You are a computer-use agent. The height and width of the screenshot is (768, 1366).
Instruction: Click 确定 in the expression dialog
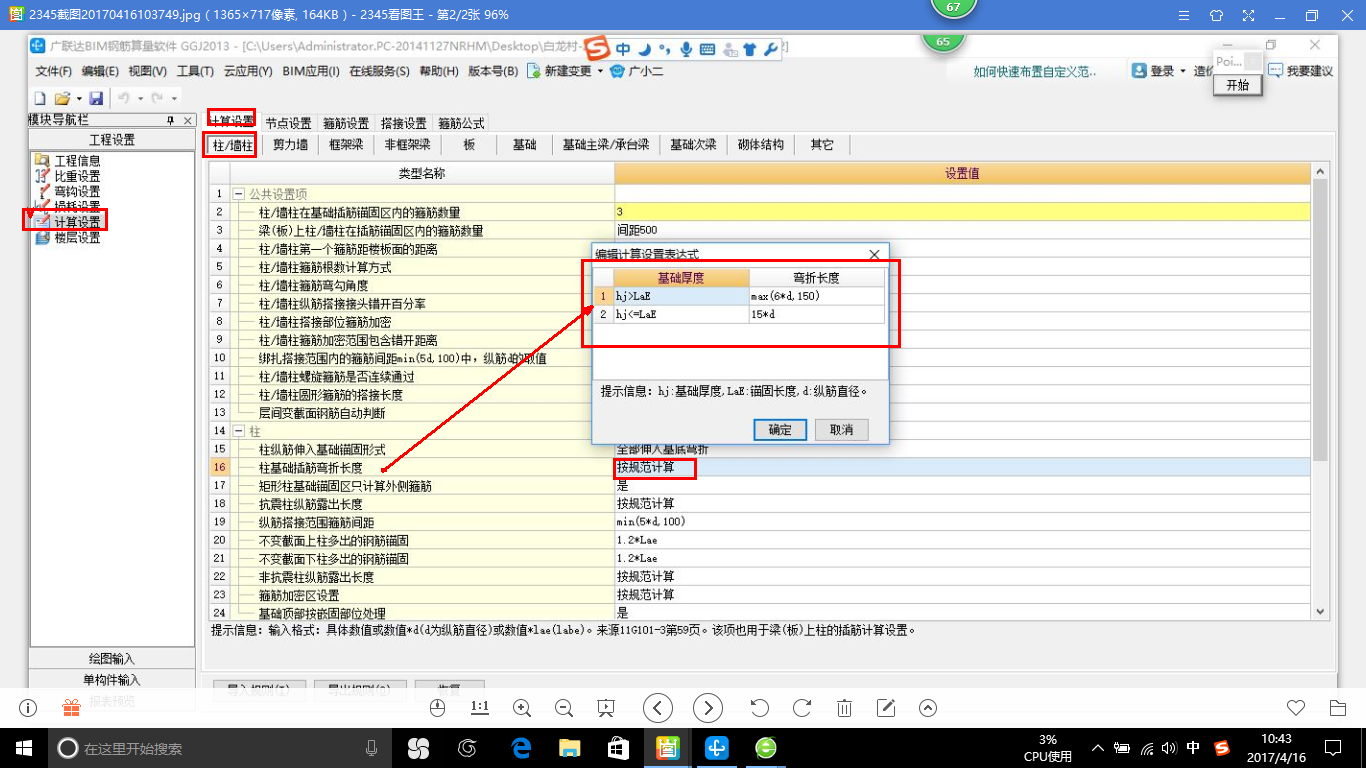[780, 429]
